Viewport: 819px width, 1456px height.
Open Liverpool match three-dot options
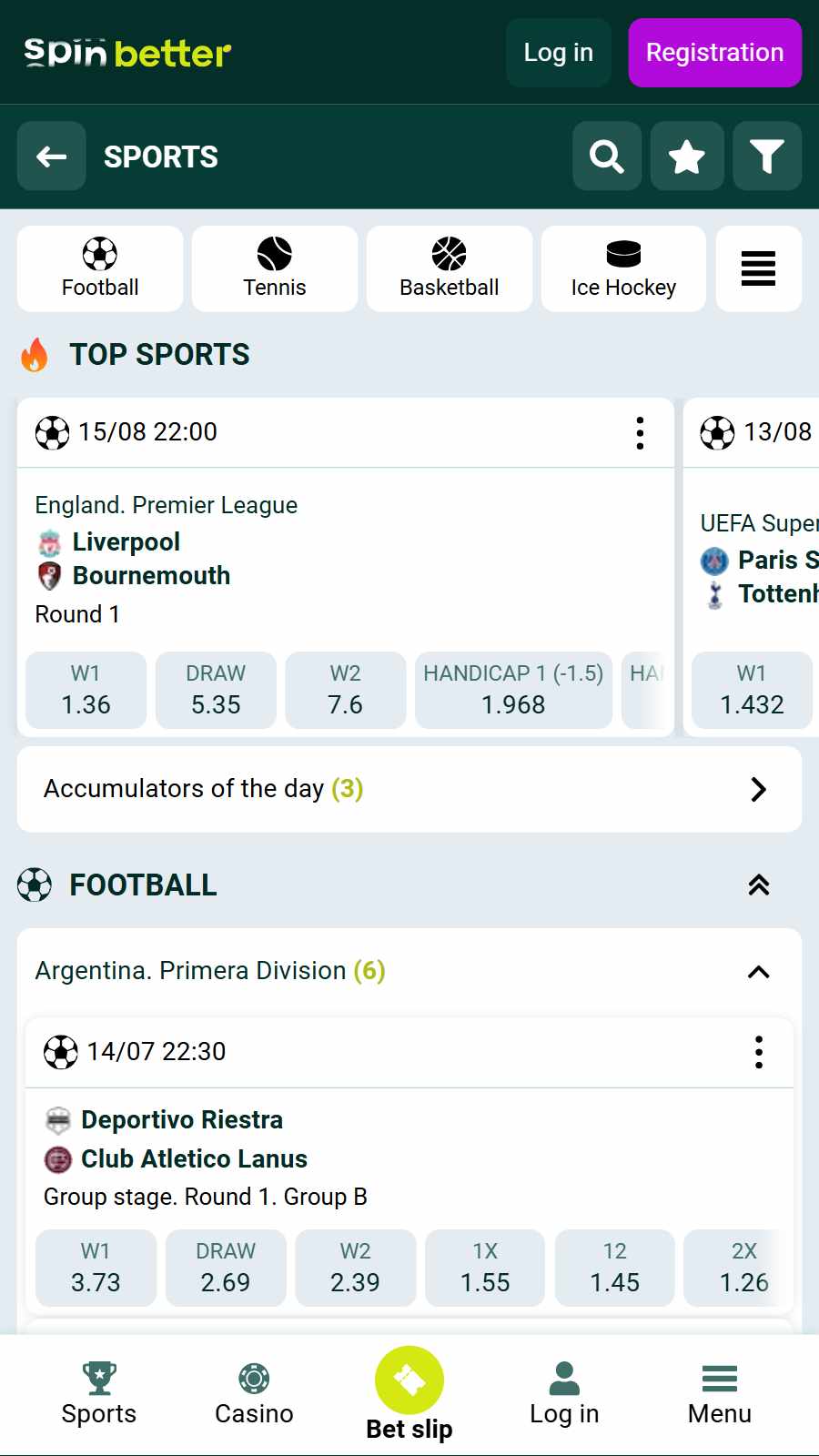[x=640, y=433]
